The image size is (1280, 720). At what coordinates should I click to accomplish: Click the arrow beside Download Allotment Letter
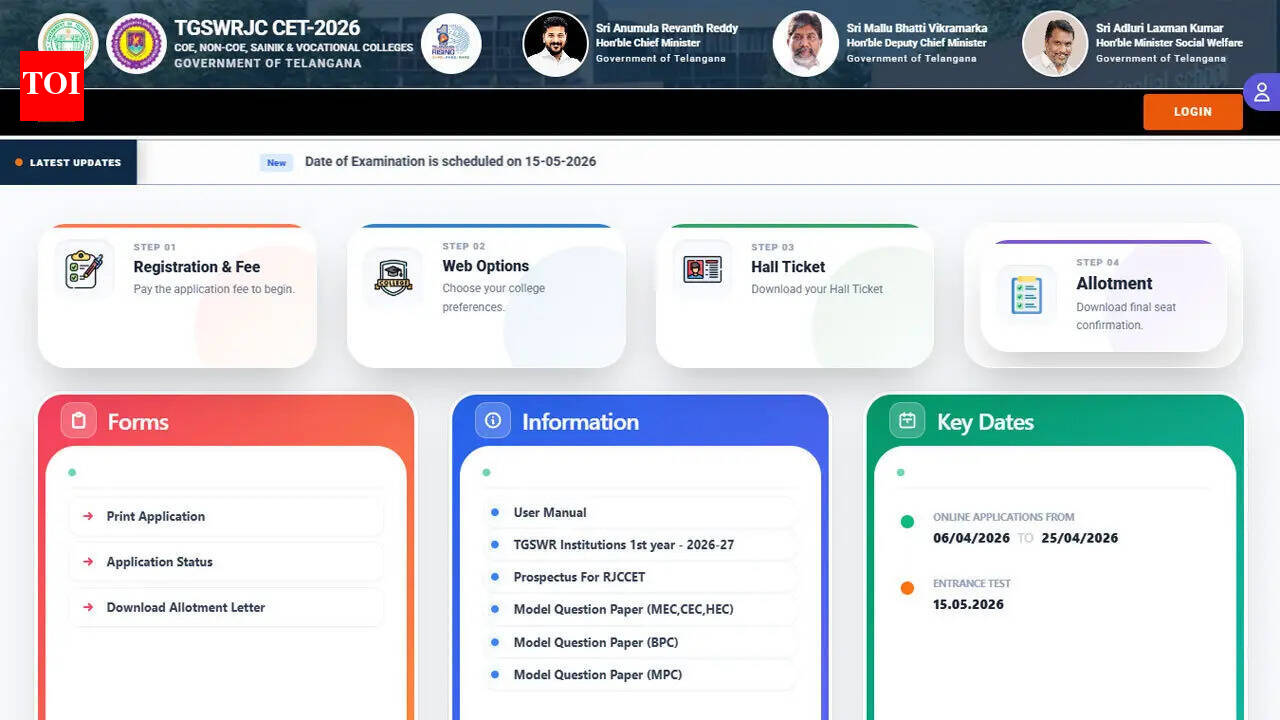pos(88,607)
